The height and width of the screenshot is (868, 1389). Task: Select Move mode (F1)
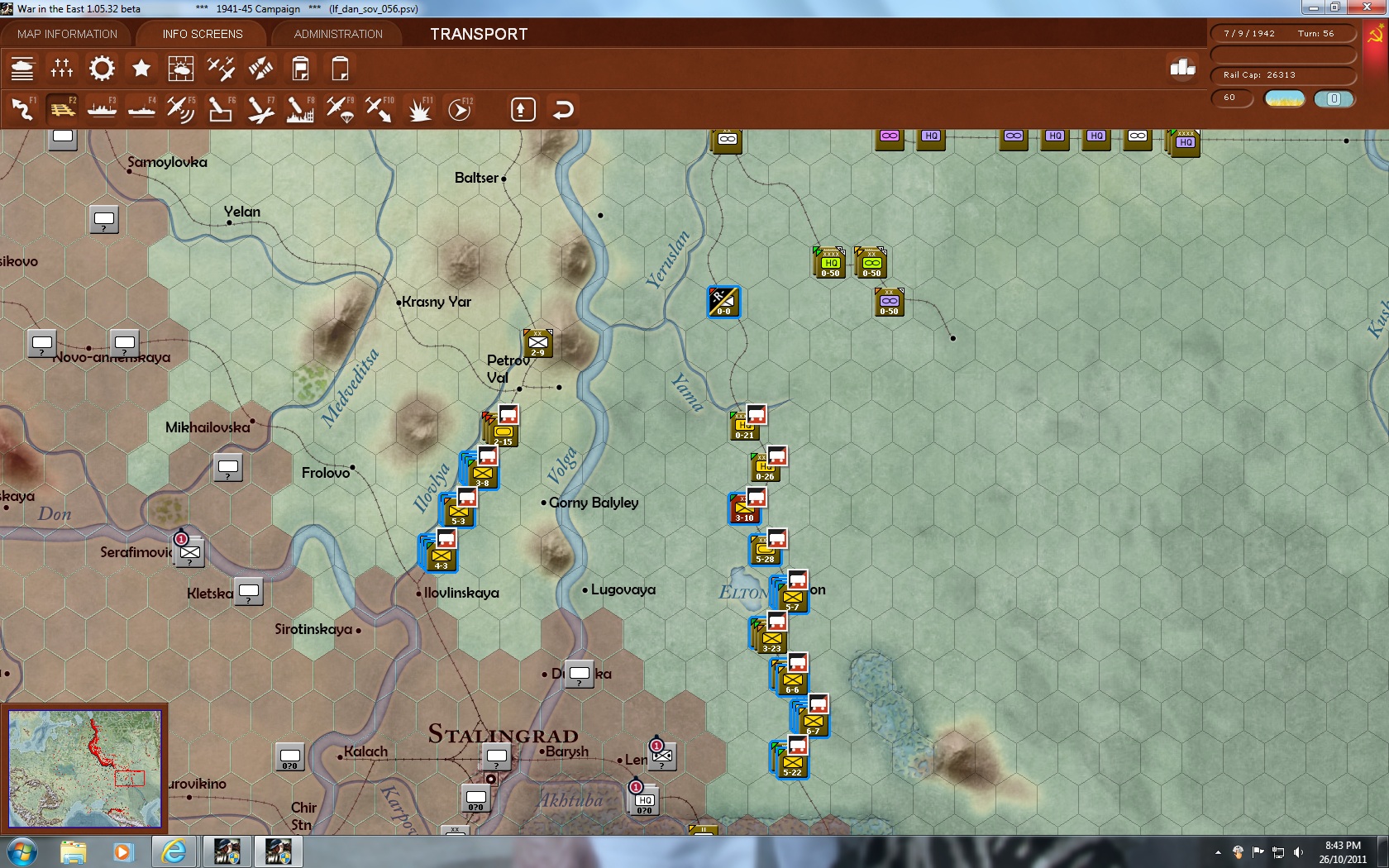[22, 109]
